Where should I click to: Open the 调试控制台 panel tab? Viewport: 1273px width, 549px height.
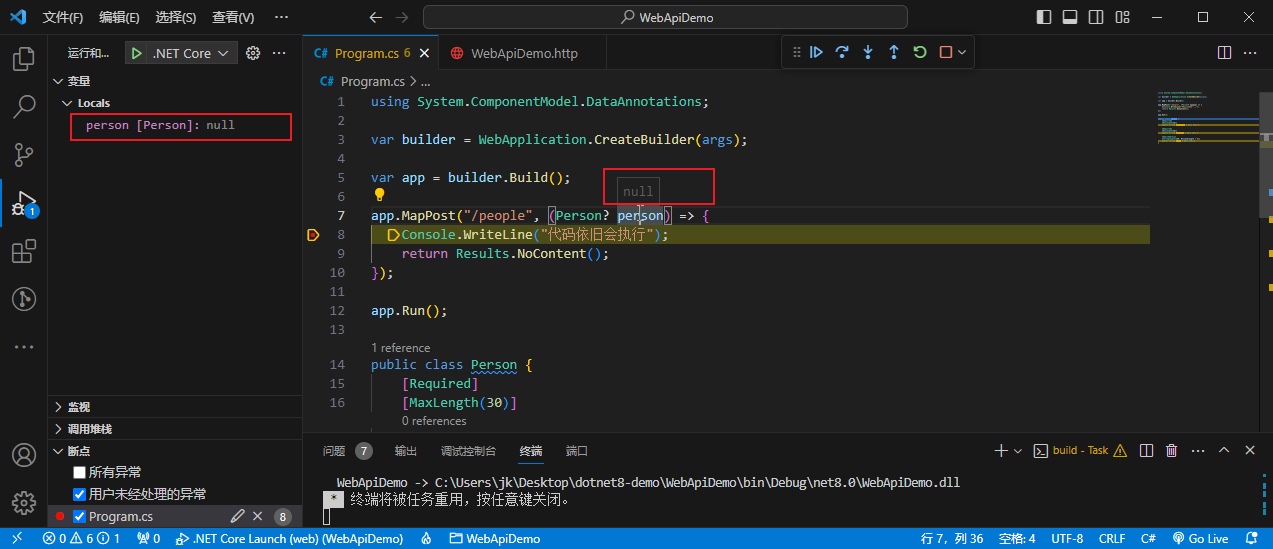click(468, 451)
